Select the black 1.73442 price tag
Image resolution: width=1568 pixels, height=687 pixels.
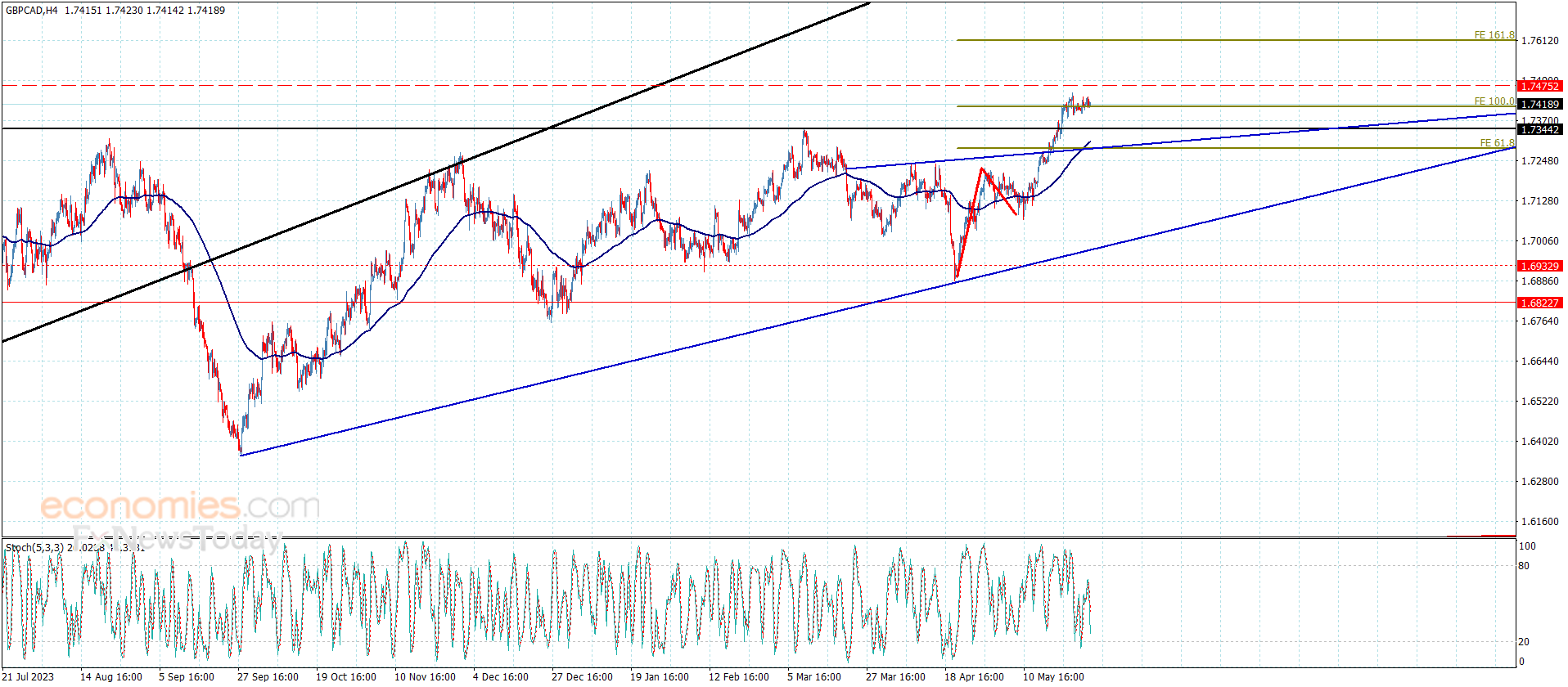tap(1539, 129)
